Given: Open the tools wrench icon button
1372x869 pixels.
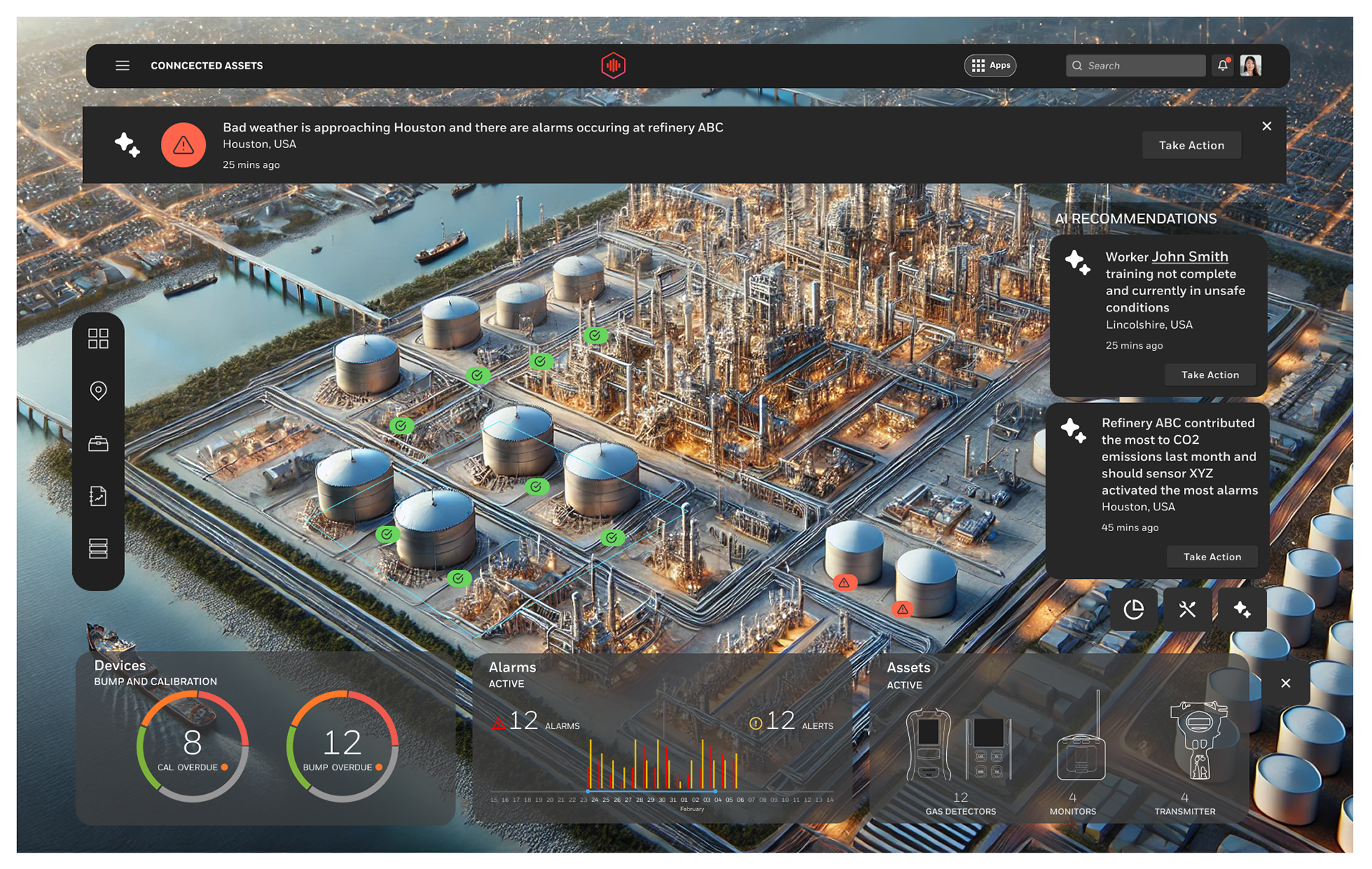Looking at the screenshot, I should click(x=1187, y=610).
